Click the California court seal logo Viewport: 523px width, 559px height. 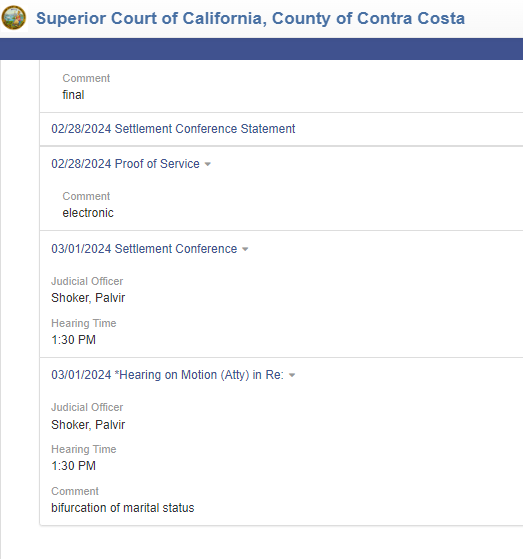point(14,17)
